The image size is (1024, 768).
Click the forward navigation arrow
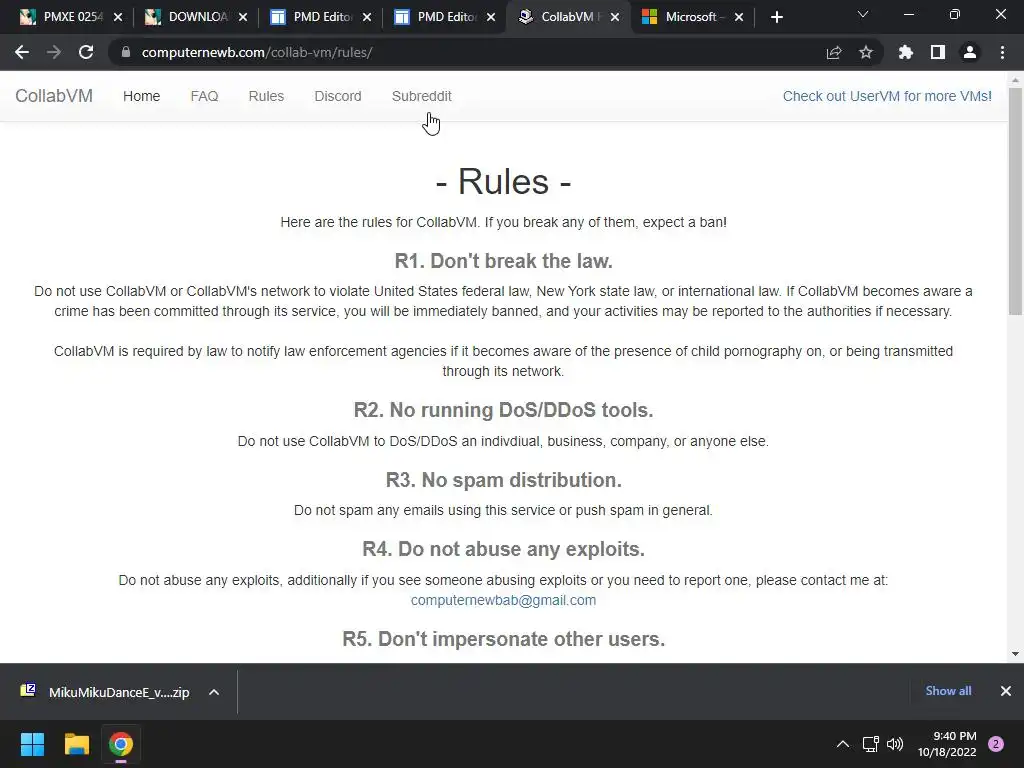(54, 52)
